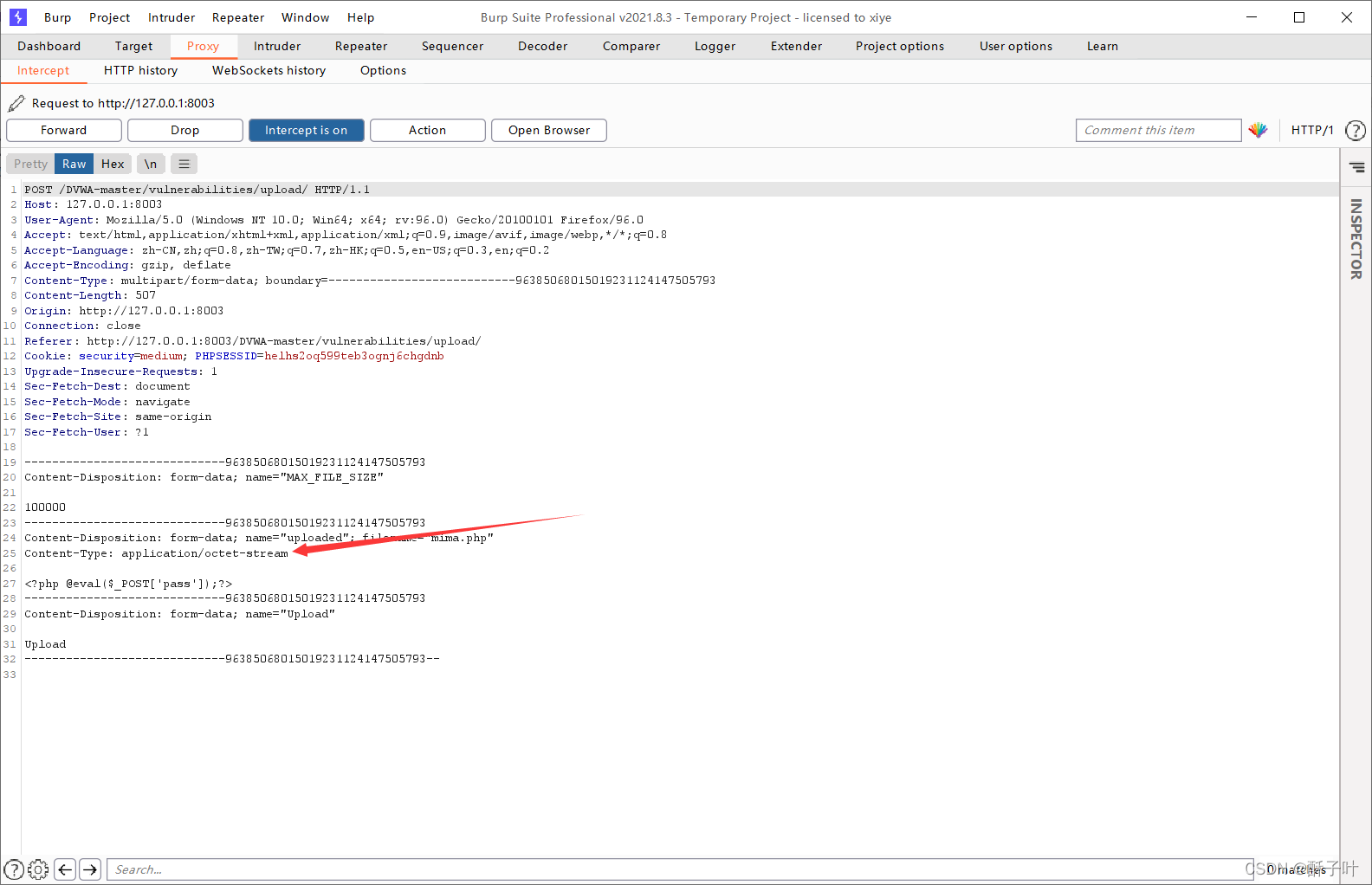Click the Forward button
Viewport: 1372px width, 885px height.
coord(64,130)
